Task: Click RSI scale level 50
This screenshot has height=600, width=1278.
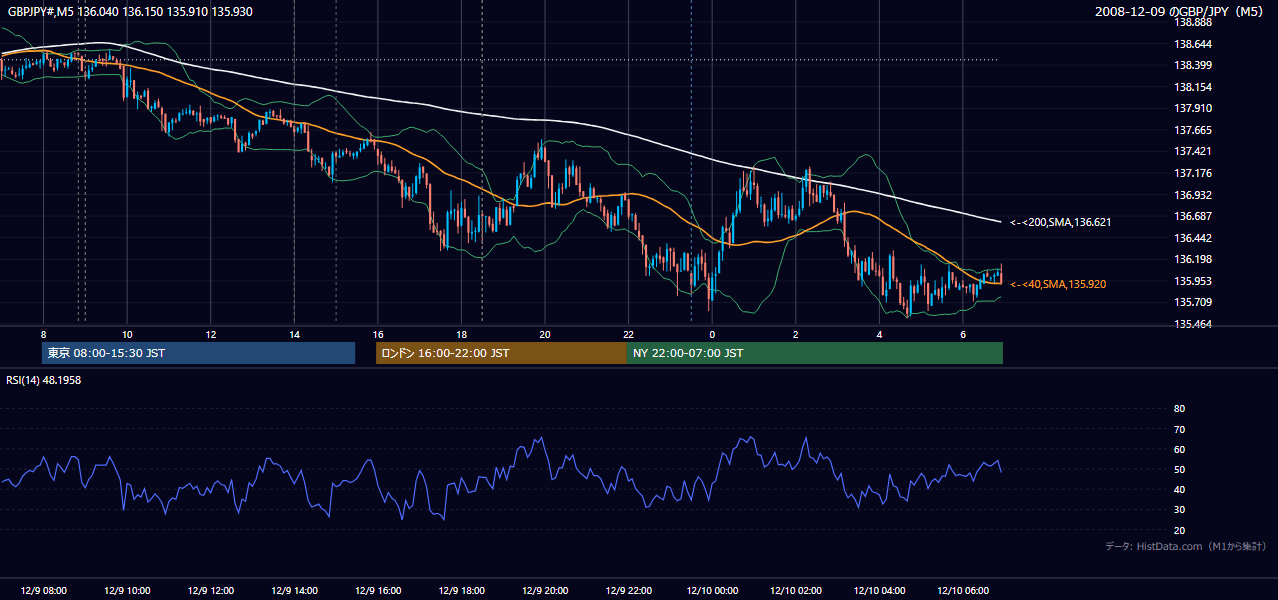Action: [x=1179, y=469]
